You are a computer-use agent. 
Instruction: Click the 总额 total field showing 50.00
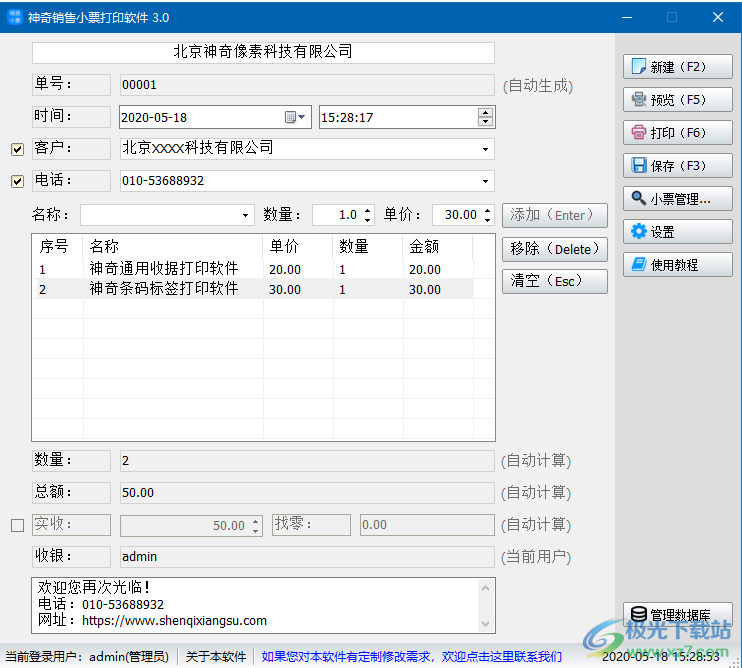pos(307,493)
